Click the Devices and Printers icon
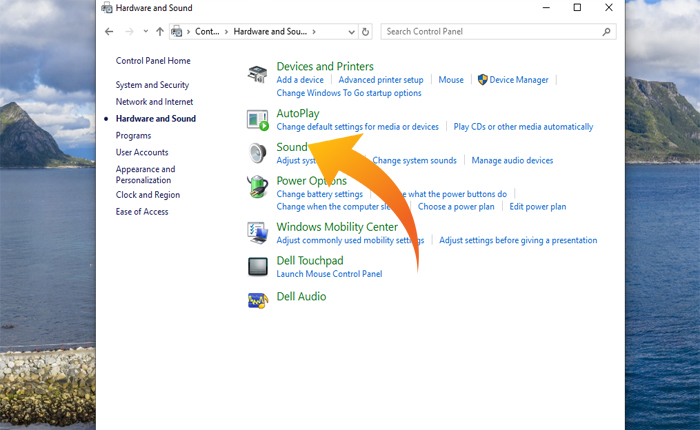 point(258,73)
